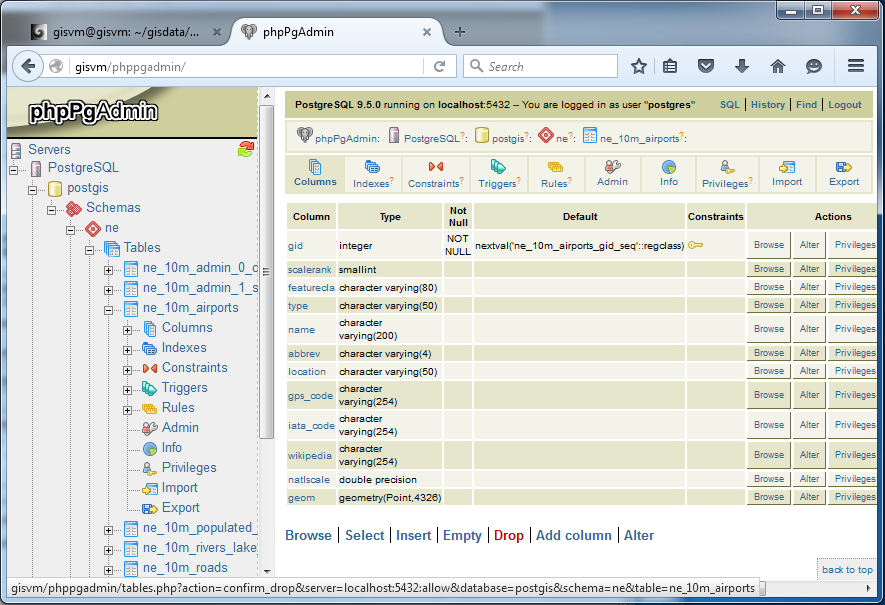Click the ne schema icon in tree
885x605 pixels.
[x=93, y=229]
